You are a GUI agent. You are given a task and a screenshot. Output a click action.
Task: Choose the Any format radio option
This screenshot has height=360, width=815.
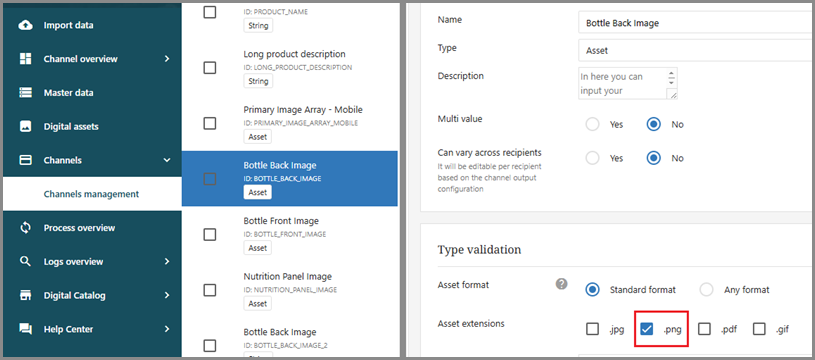706,290
